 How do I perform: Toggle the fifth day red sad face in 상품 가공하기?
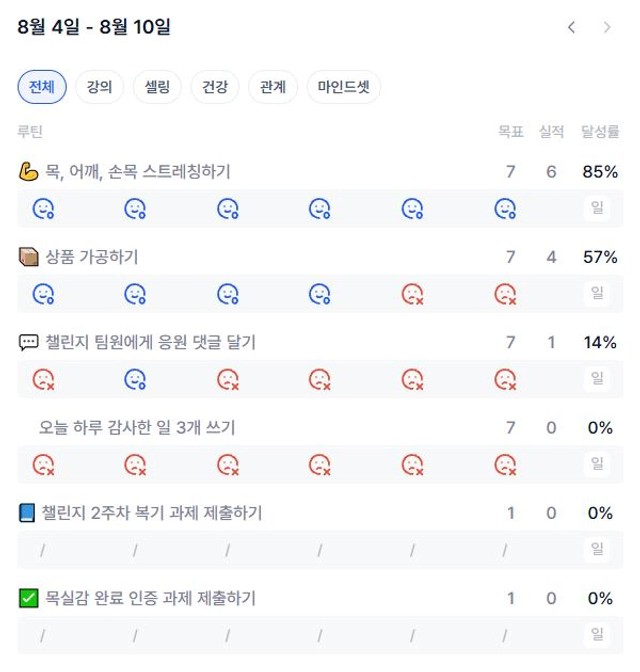(x=412, y=294)
